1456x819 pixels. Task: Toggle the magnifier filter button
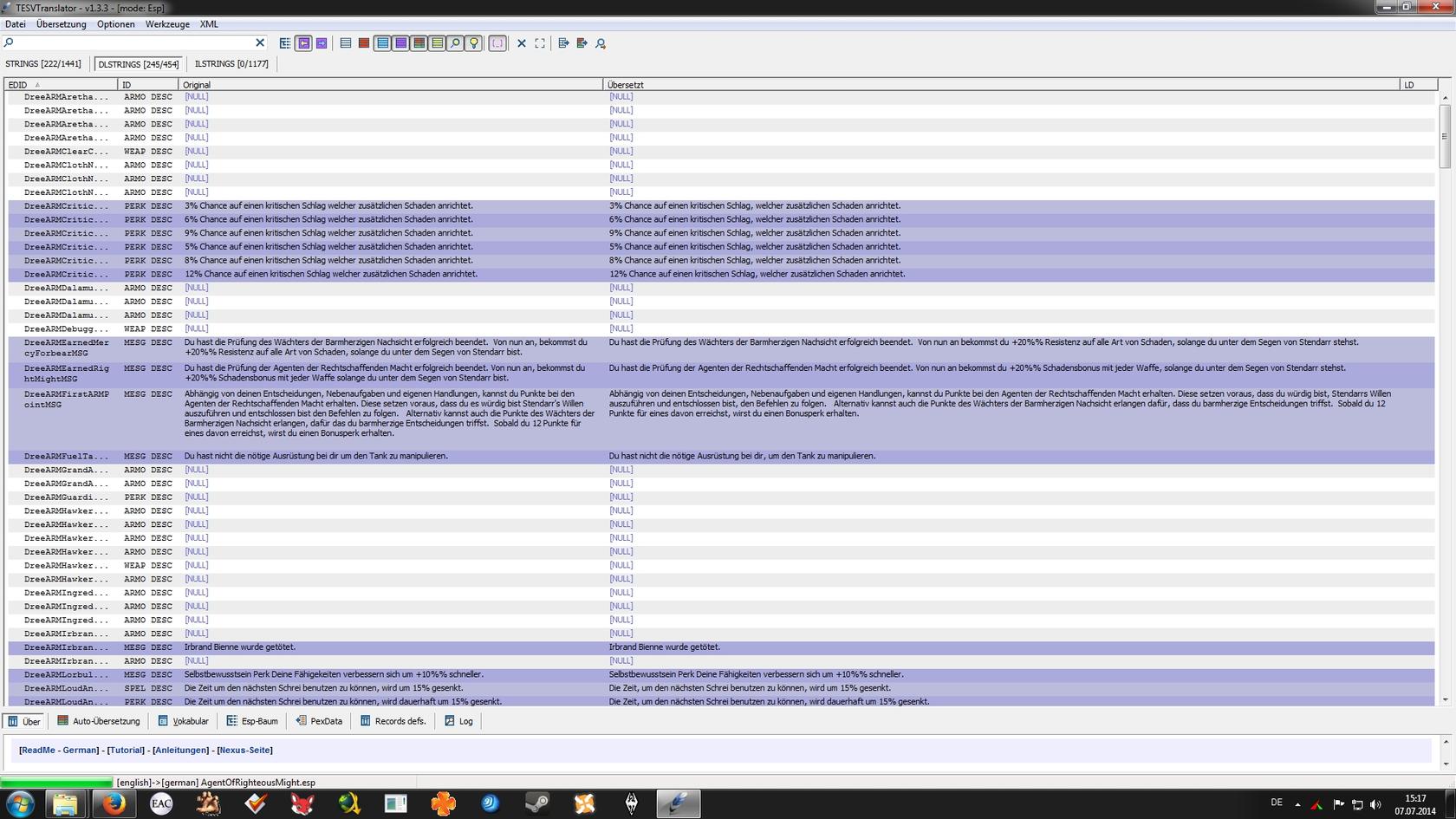click(x=455, y=43)
